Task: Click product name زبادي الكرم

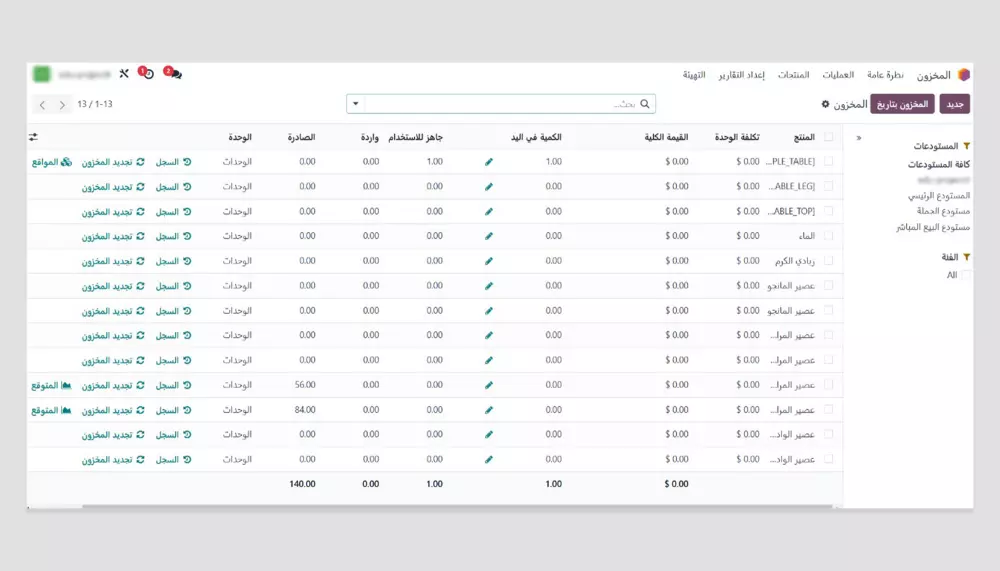Action: point(795,261)
